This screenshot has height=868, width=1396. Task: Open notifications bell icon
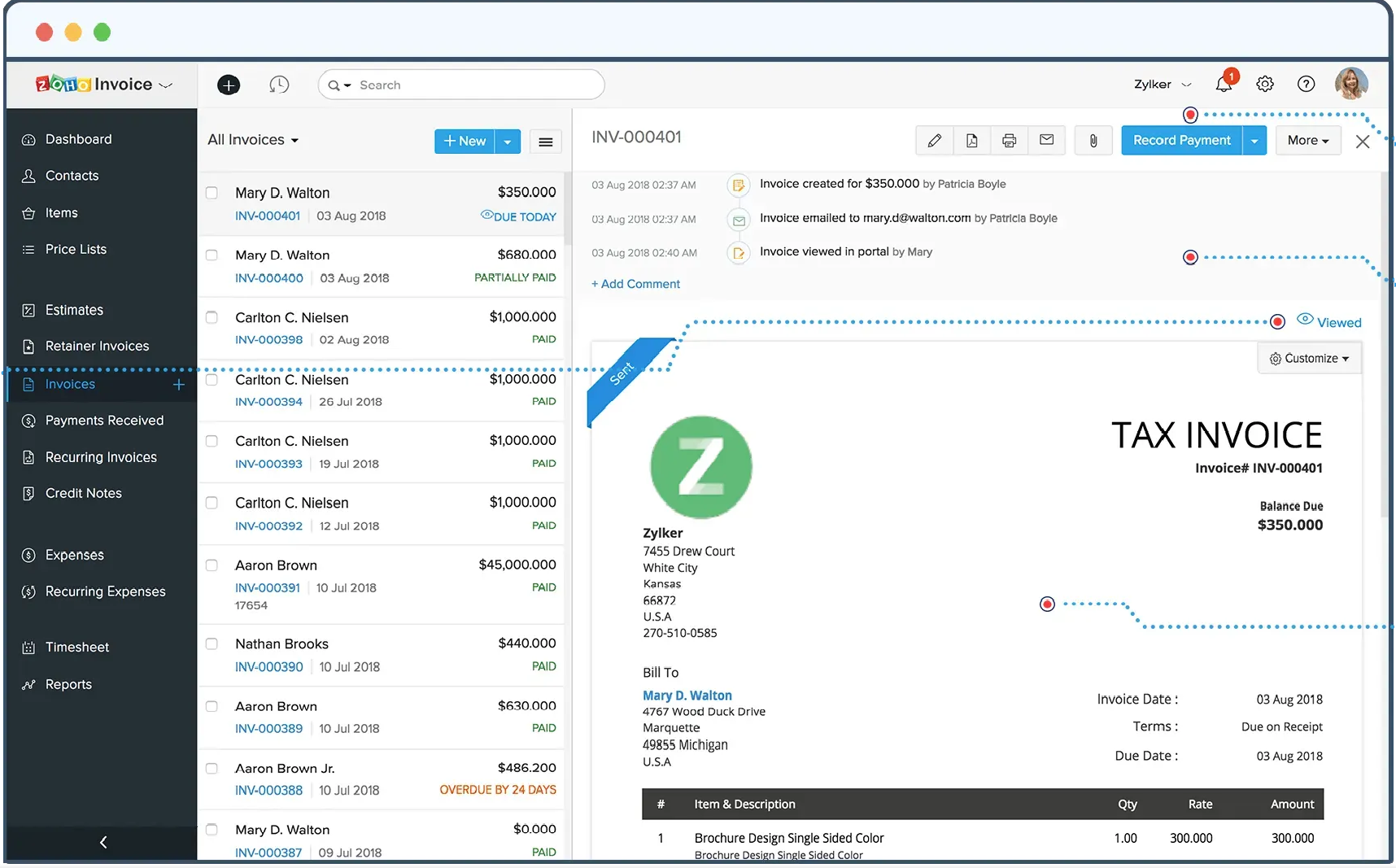point(1224,84)
